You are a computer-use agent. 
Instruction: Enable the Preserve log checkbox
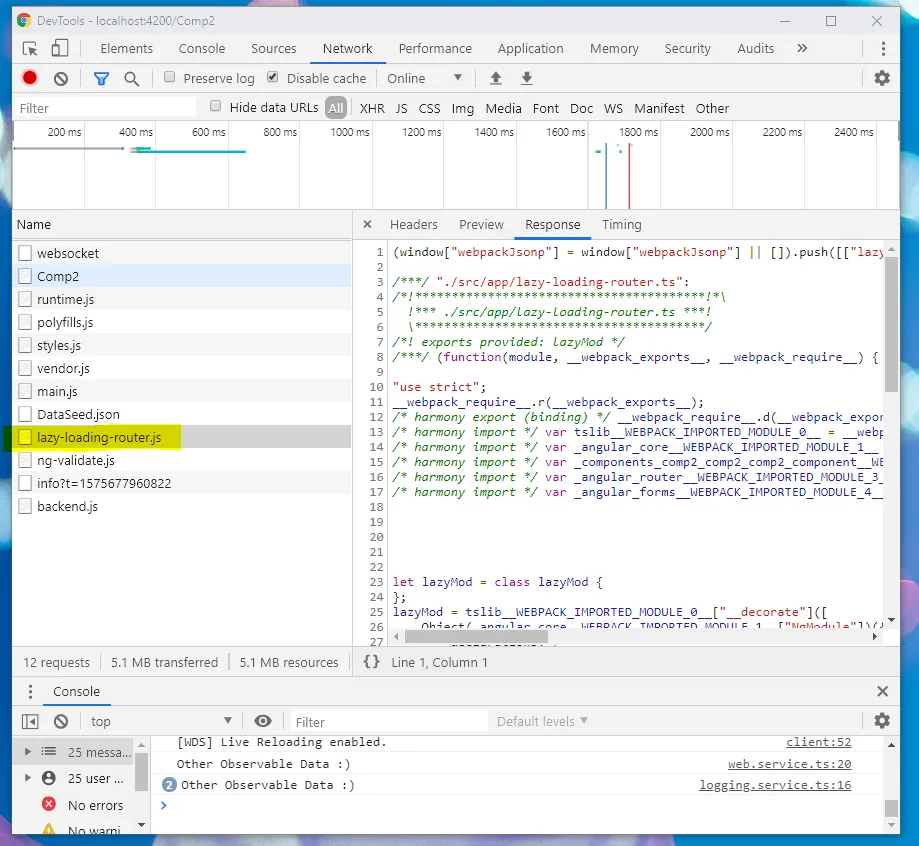point(170,78)
